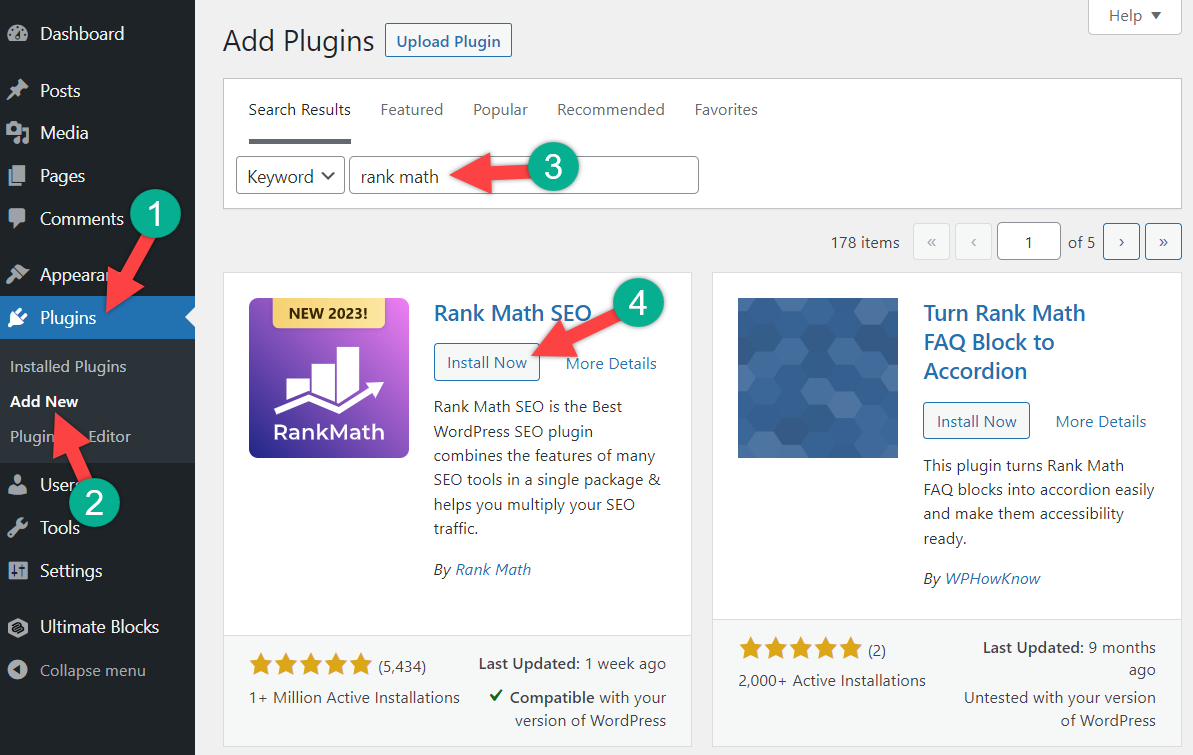
Task: Switch to the Favorites tab
Action: point(726,110)
